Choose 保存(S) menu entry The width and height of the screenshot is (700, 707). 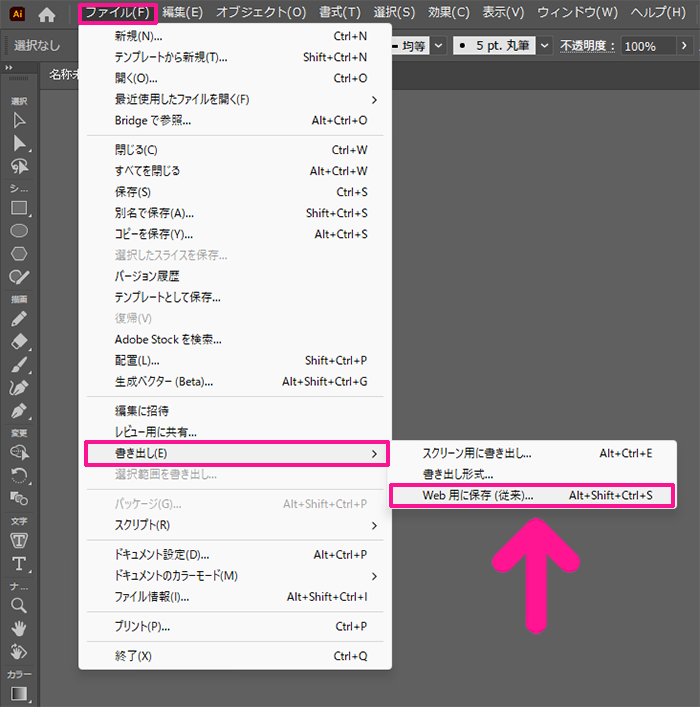pyautogui.click(x=235, y=192)
